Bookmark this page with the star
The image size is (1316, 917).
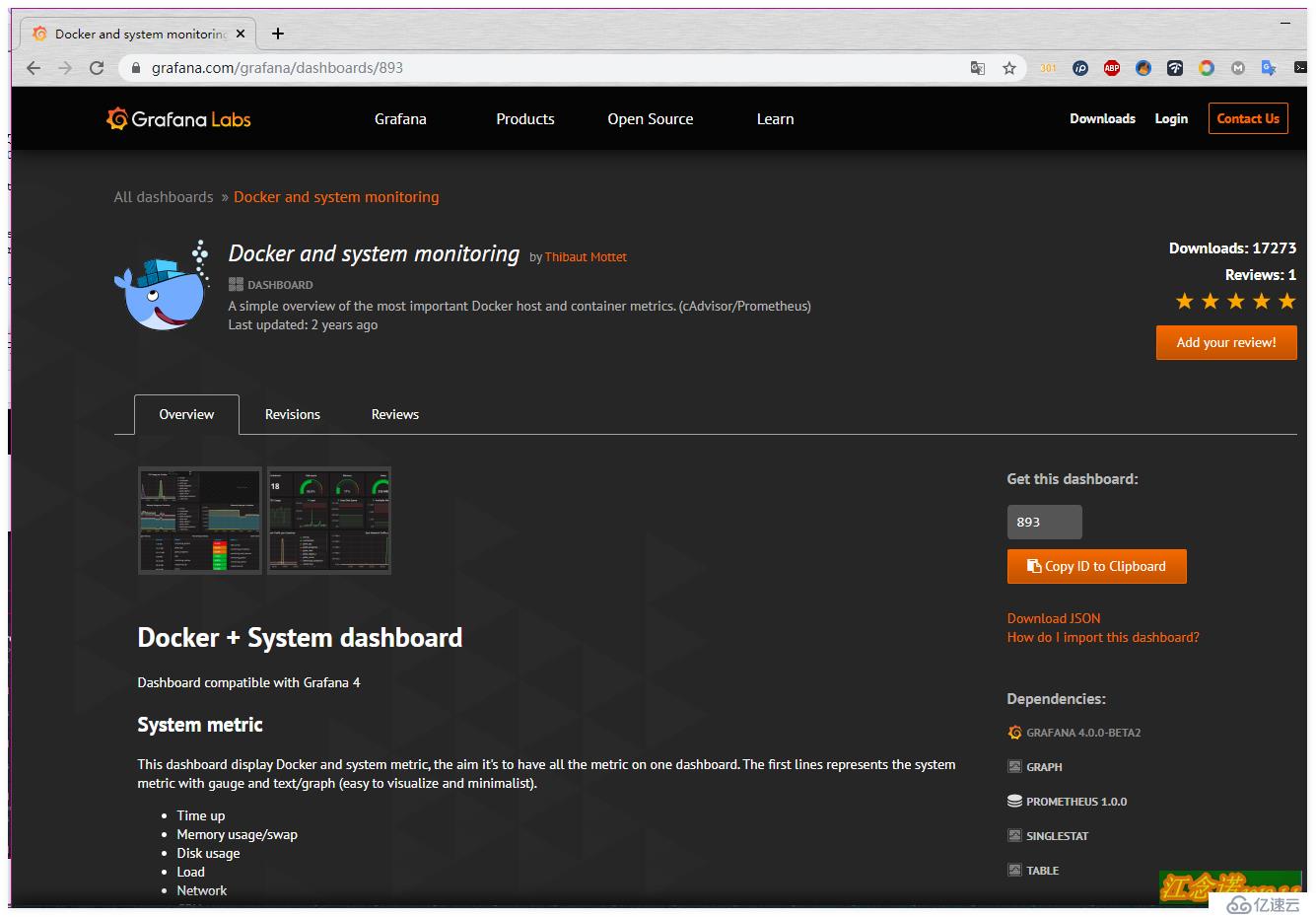[1009, 68]
